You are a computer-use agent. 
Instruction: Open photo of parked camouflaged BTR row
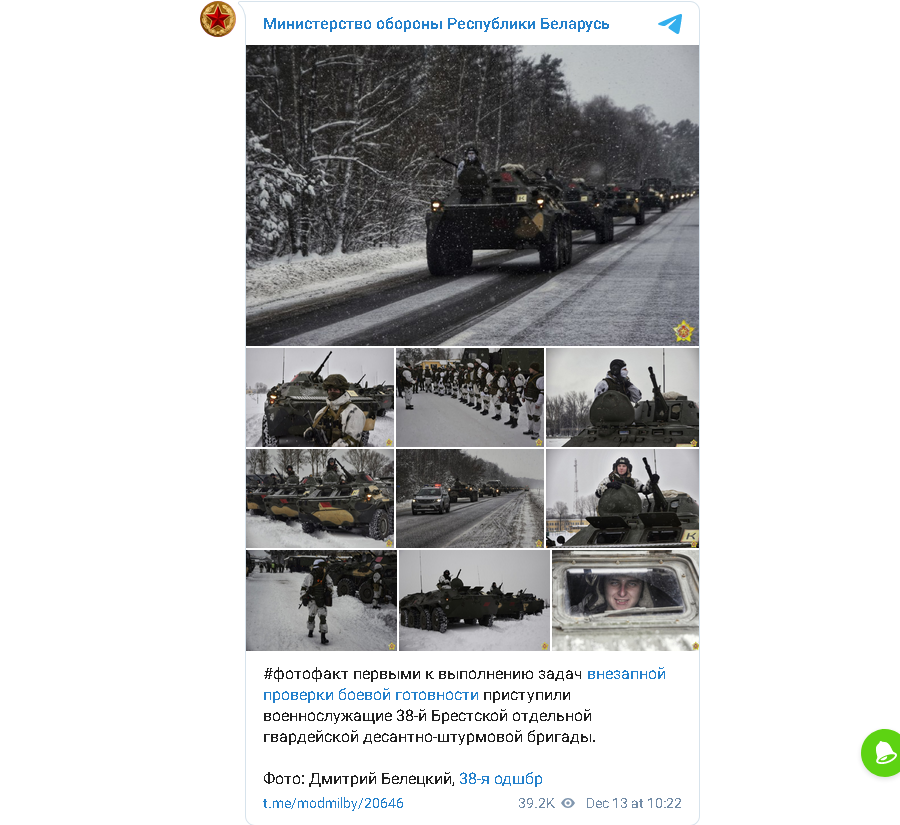pyautogui.click(x=320, y=498)
